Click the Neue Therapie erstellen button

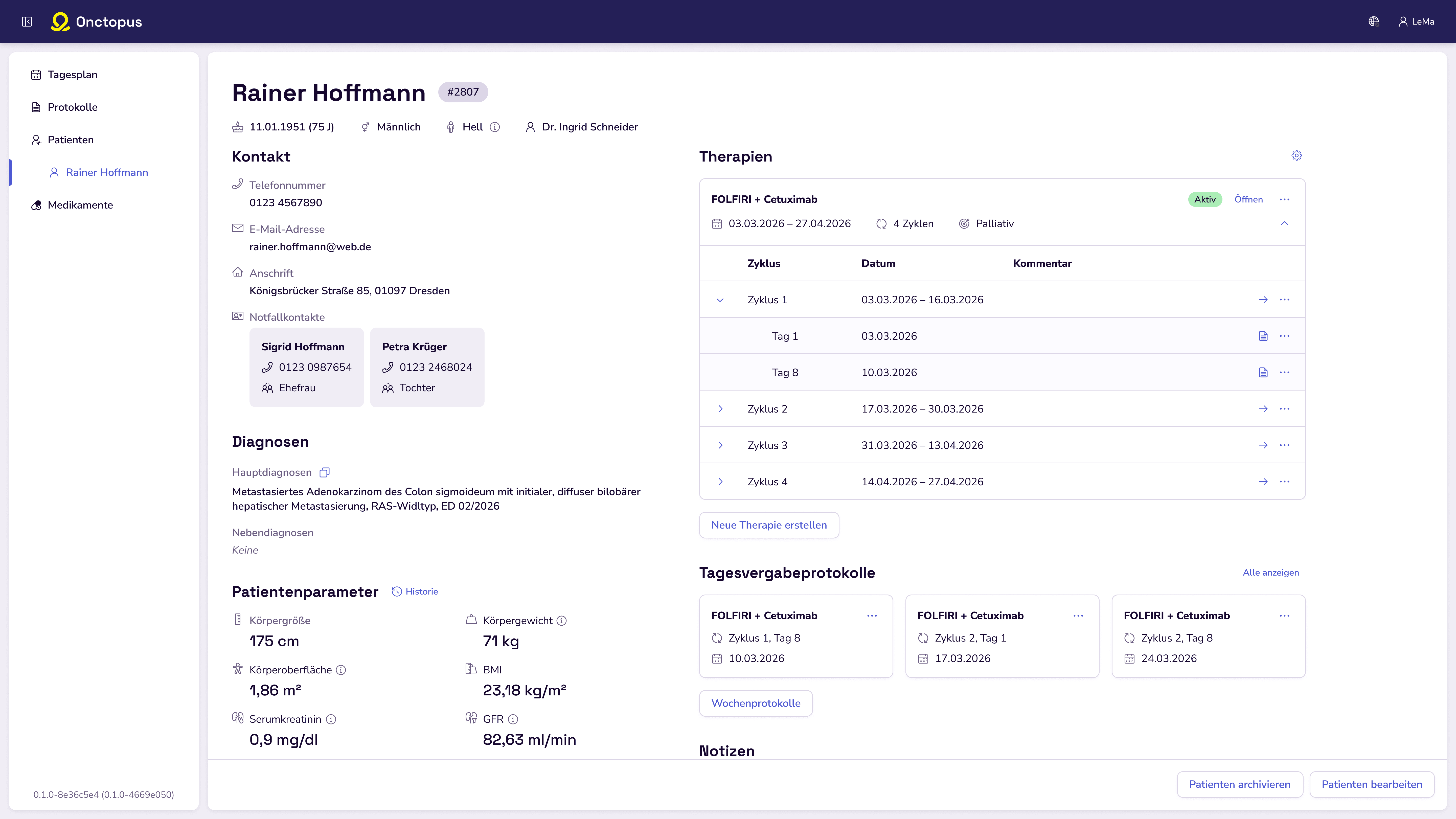point(769,525)
